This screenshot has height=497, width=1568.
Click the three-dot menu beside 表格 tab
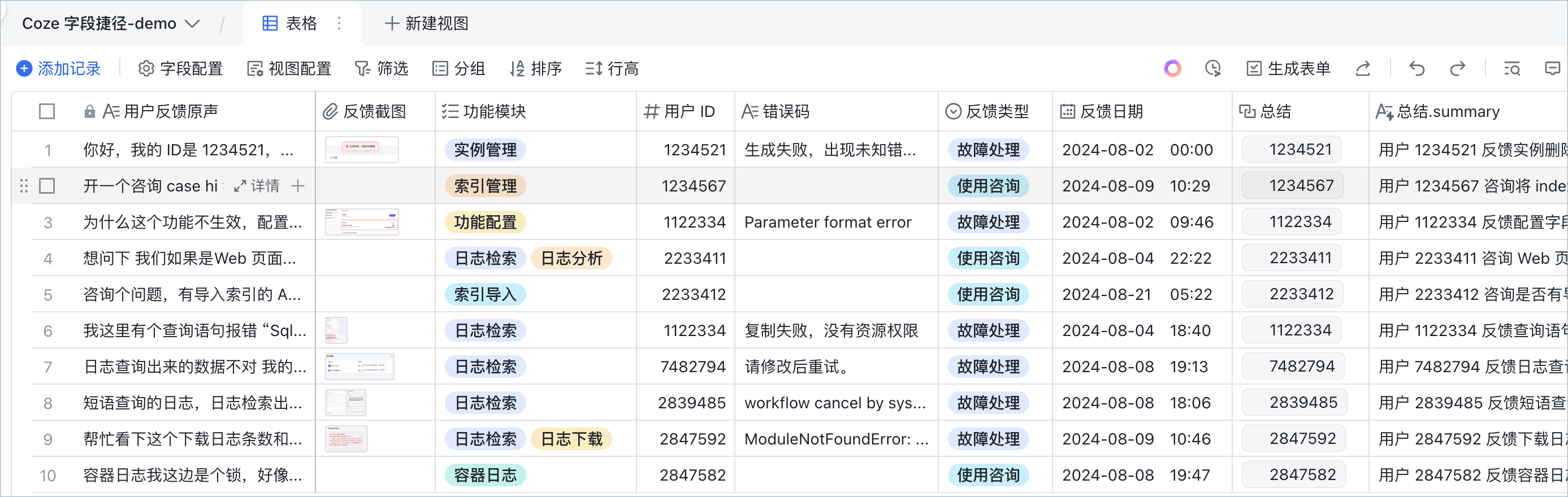click(x=339, y=23)
